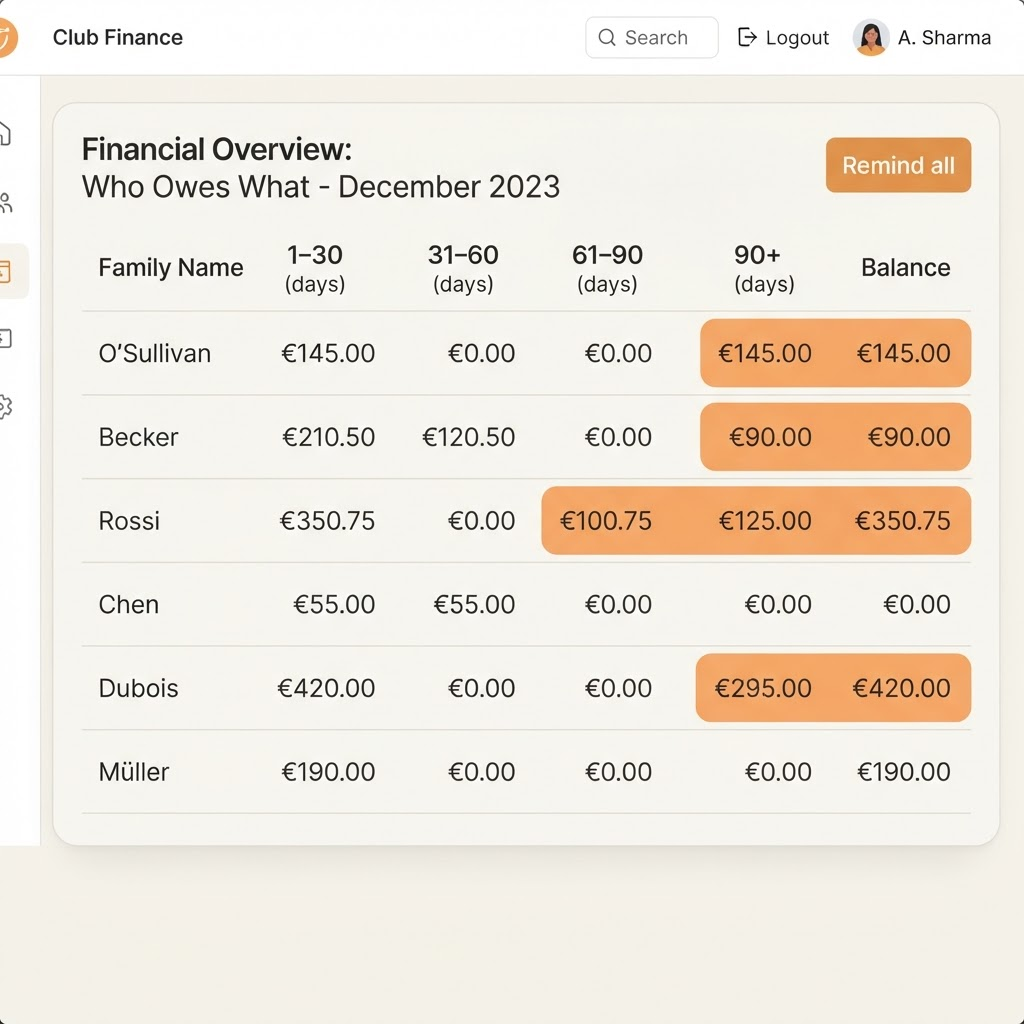This screenshot has height=1024, width=1024.
Task: Select the O'Sullivan family row
Action: 526,353
